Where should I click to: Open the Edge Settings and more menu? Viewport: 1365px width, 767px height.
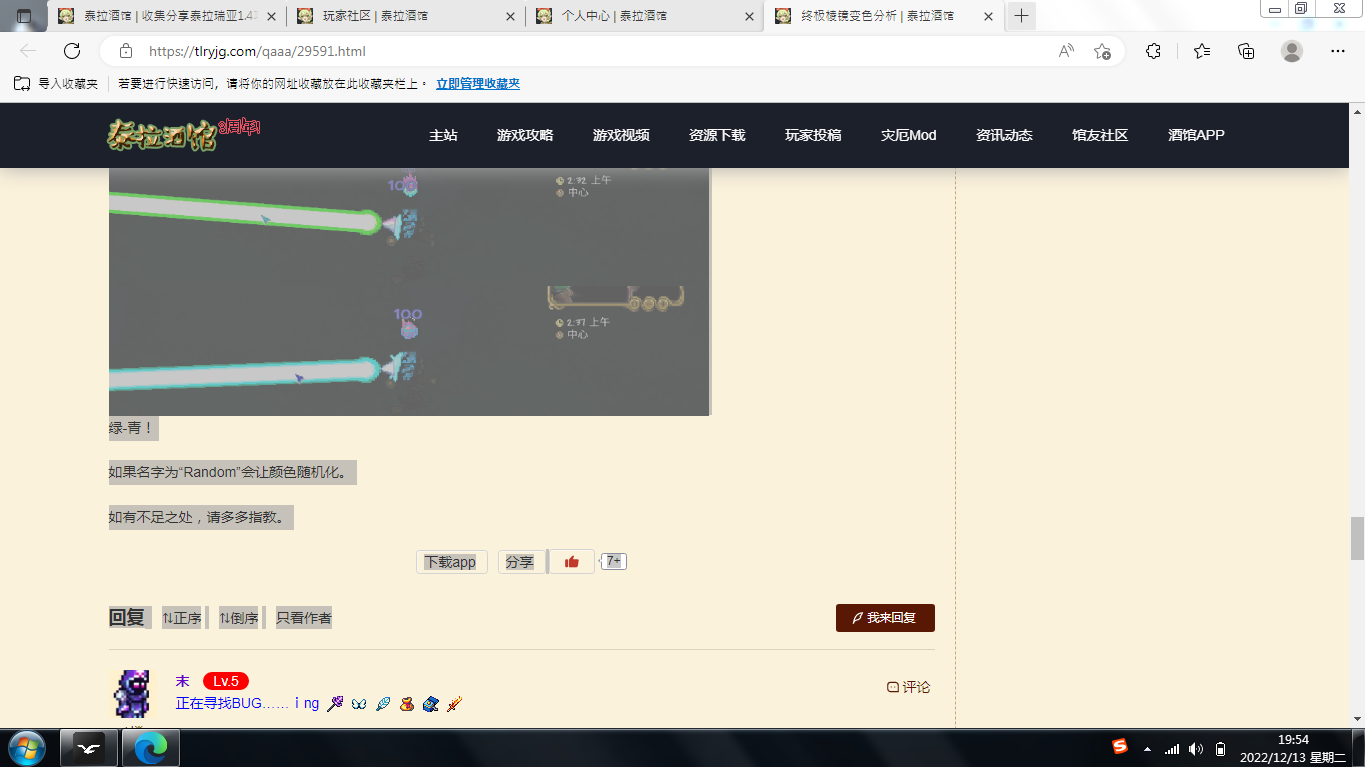coord(1338,51)
